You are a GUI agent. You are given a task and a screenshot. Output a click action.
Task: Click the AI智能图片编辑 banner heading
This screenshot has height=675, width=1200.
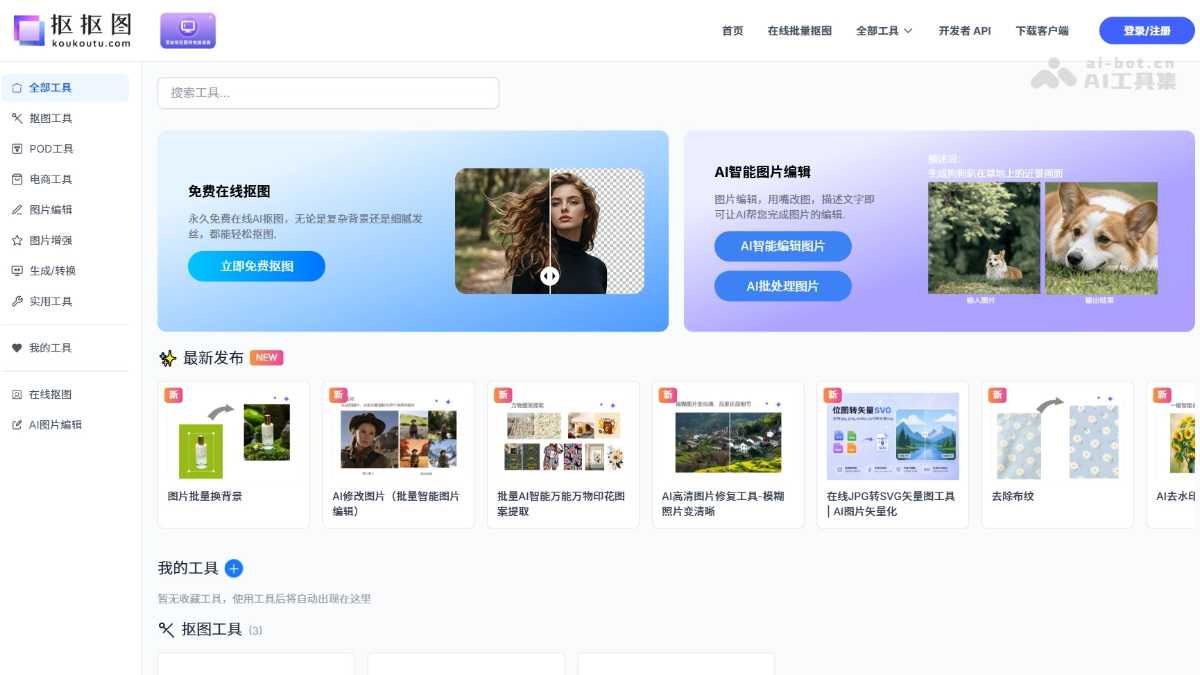tap(763, 172)
